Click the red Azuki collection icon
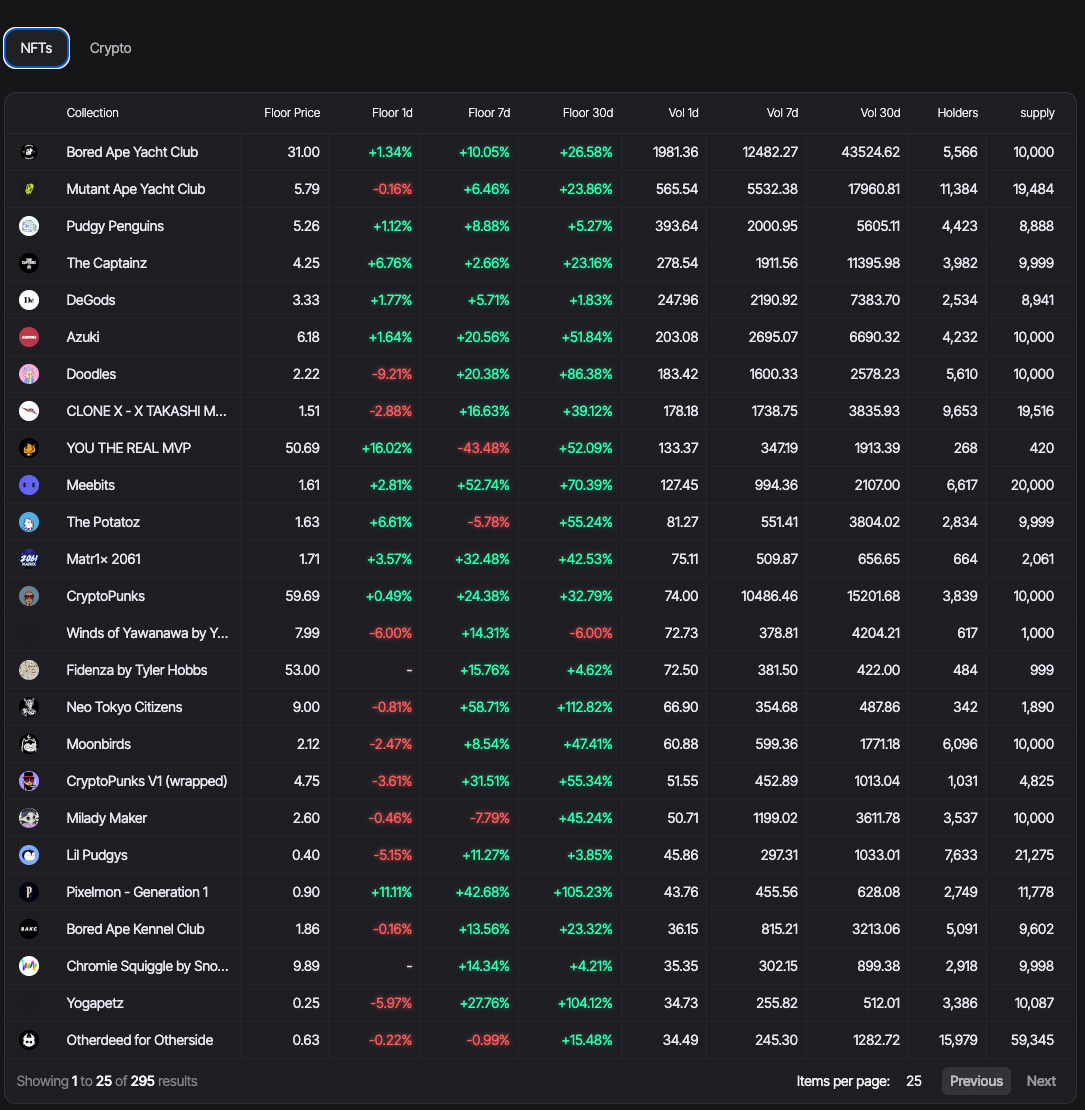1085x1110 pixels. point(29,337)
